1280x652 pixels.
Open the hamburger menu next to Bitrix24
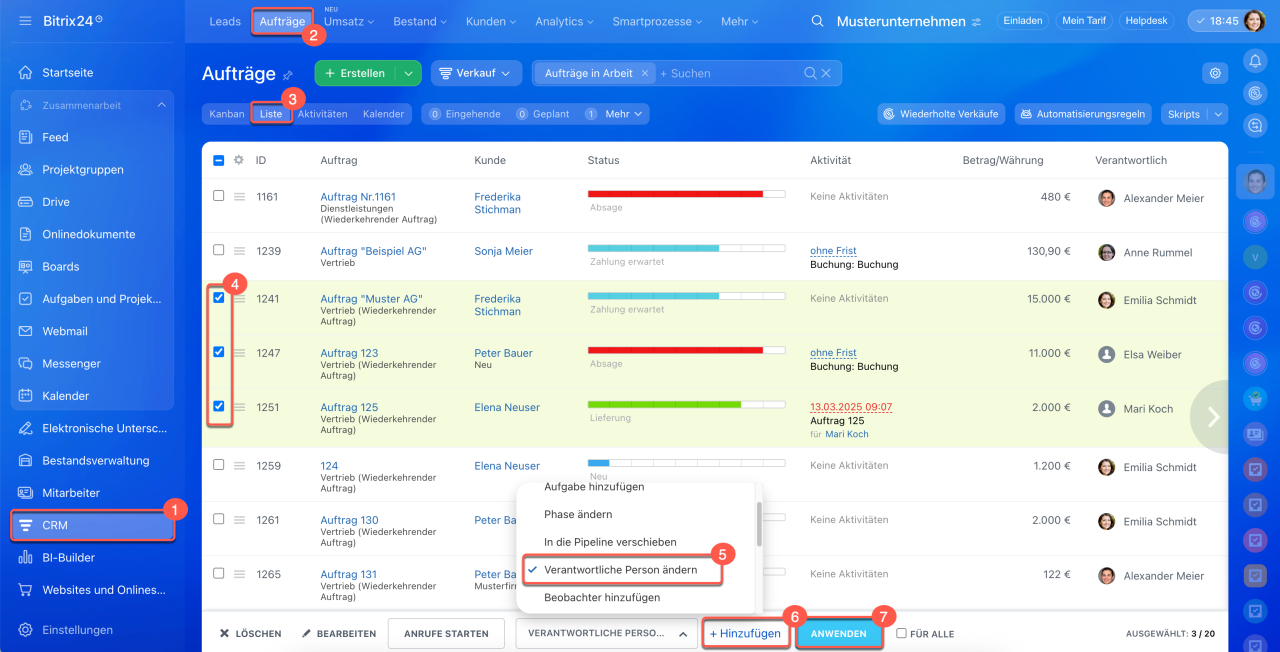click(x=25, y=21)
